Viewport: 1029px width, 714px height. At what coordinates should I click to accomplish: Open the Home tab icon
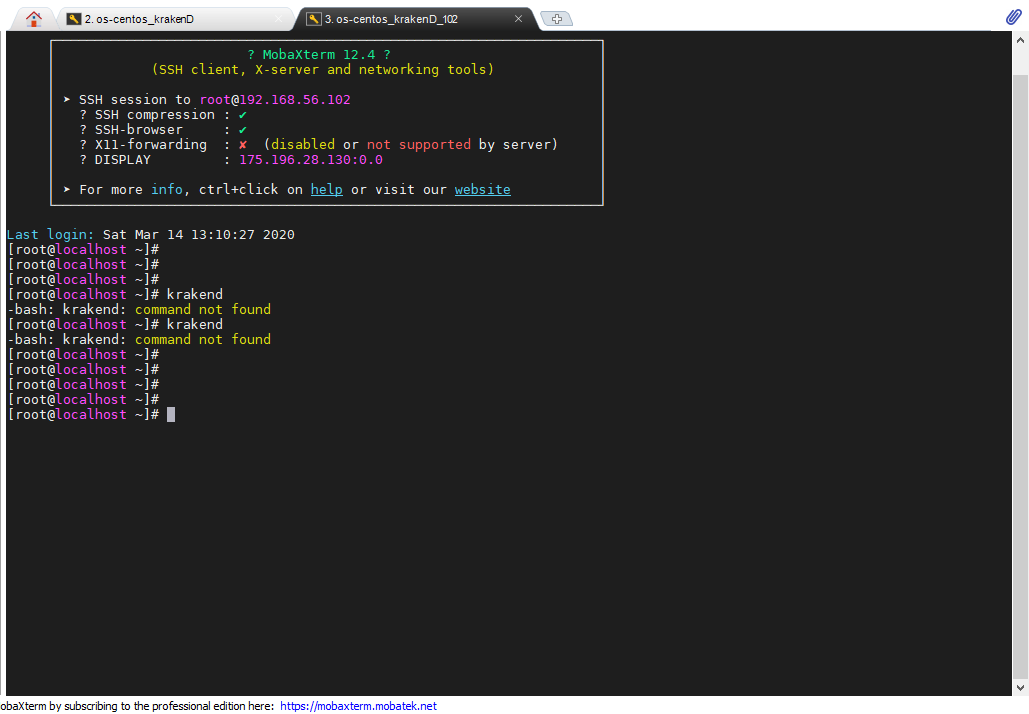pos(33,19)
